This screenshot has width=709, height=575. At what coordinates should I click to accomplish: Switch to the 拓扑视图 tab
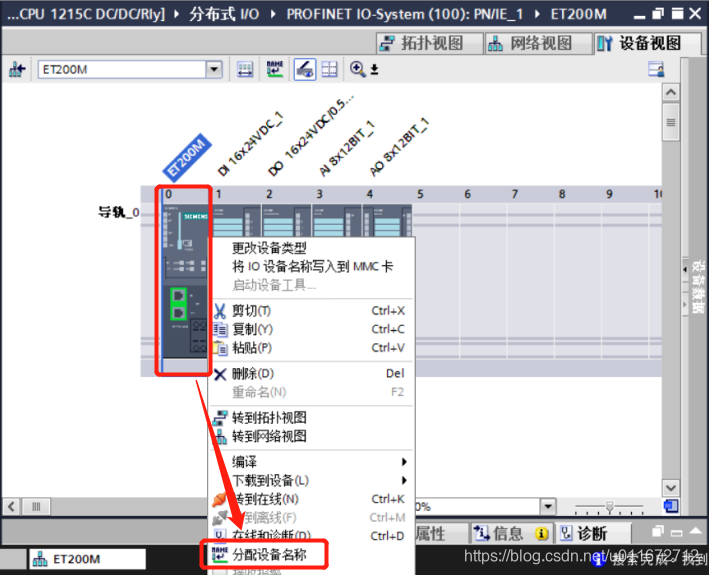click(x=430, y=43)
